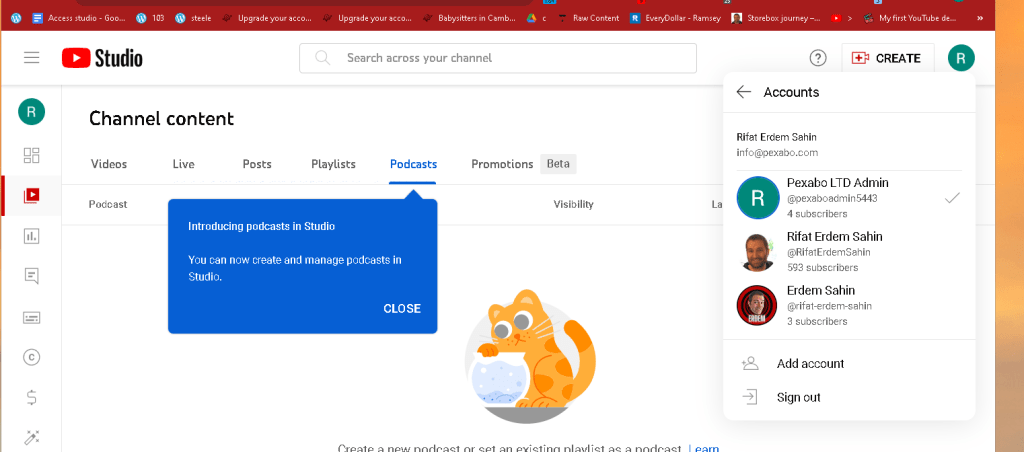
Task: Click the Add account person icon
Action: [x=750, y=364]
